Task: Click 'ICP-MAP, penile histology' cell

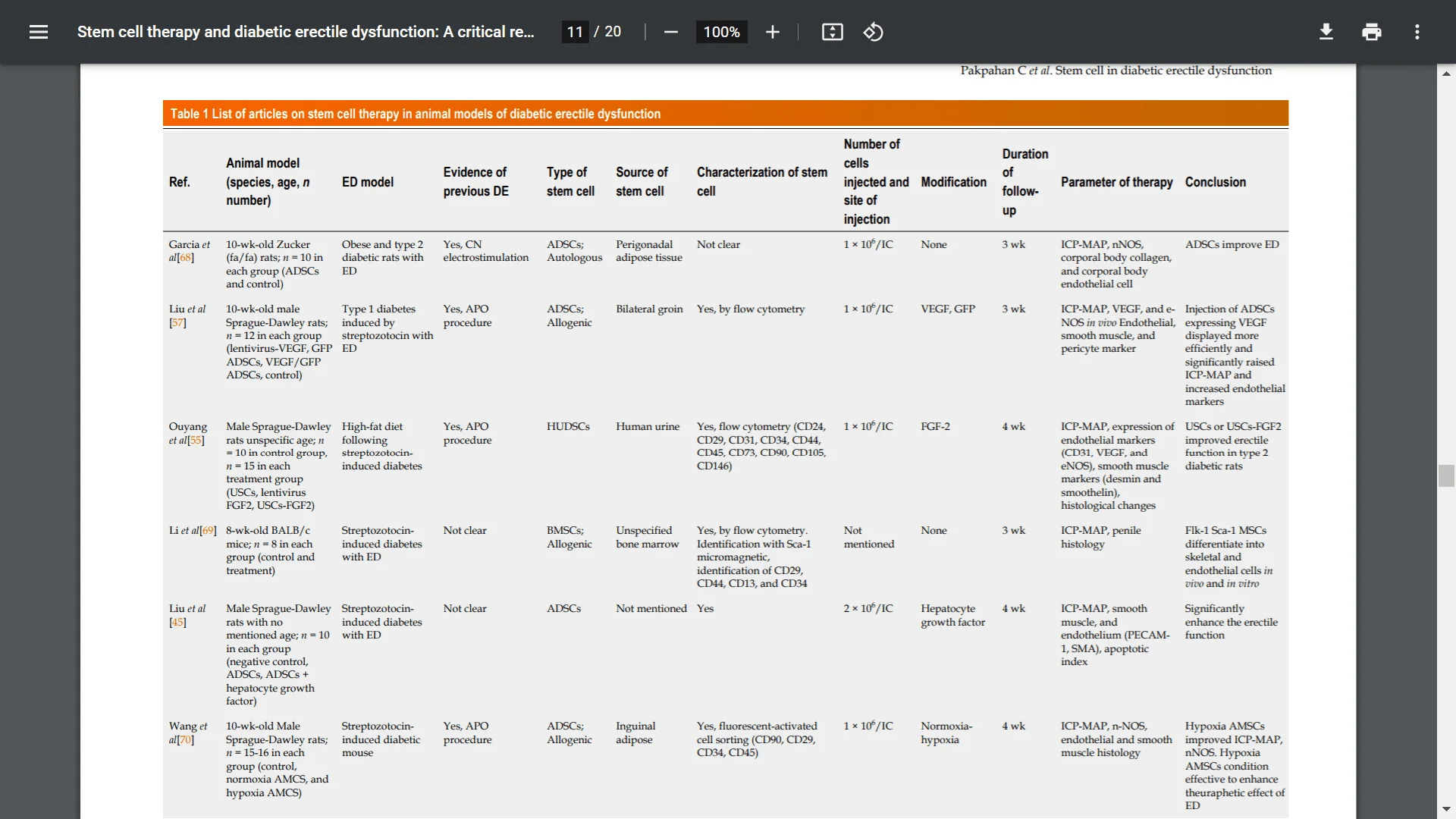Action: tap(1100, 538)
